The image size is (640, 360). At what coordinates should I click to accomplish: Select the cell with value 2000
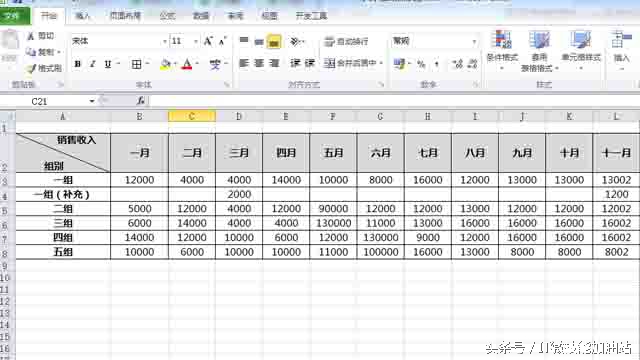coord(239,194)
